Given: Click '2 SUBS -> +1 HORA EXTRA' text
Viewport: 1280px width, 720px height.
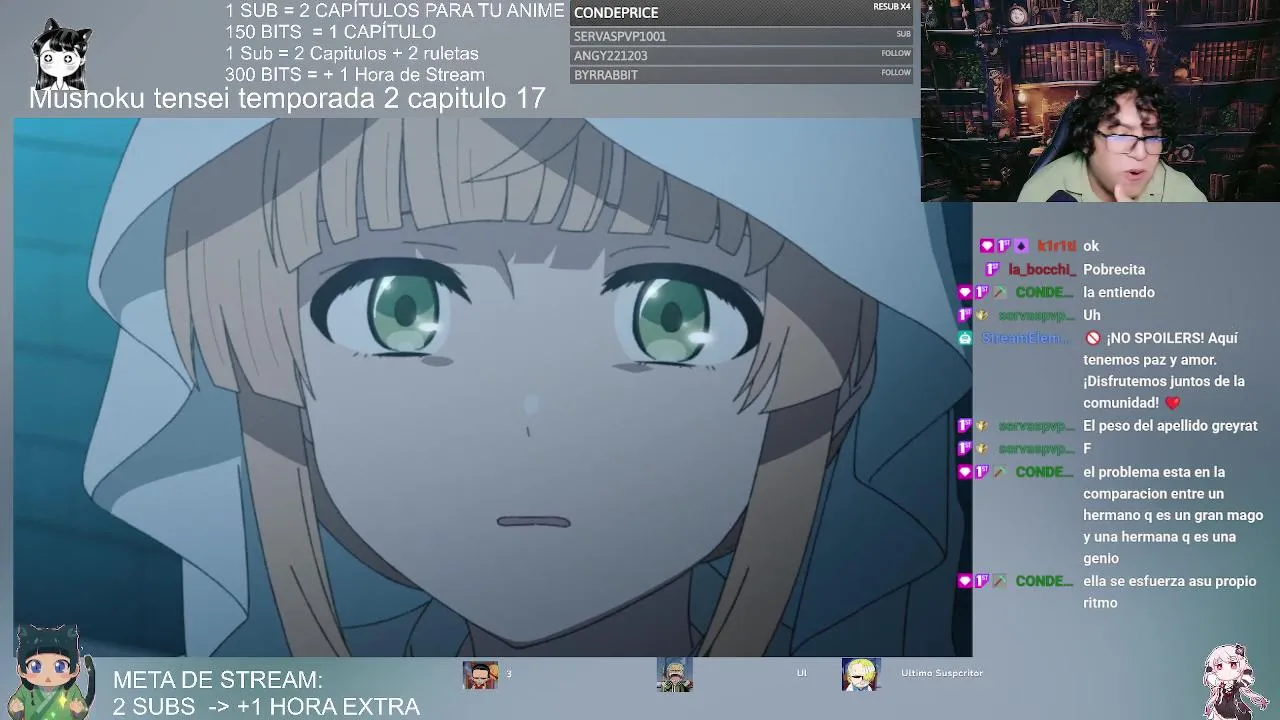Looking at the screenshot, I should click(266, 707).
